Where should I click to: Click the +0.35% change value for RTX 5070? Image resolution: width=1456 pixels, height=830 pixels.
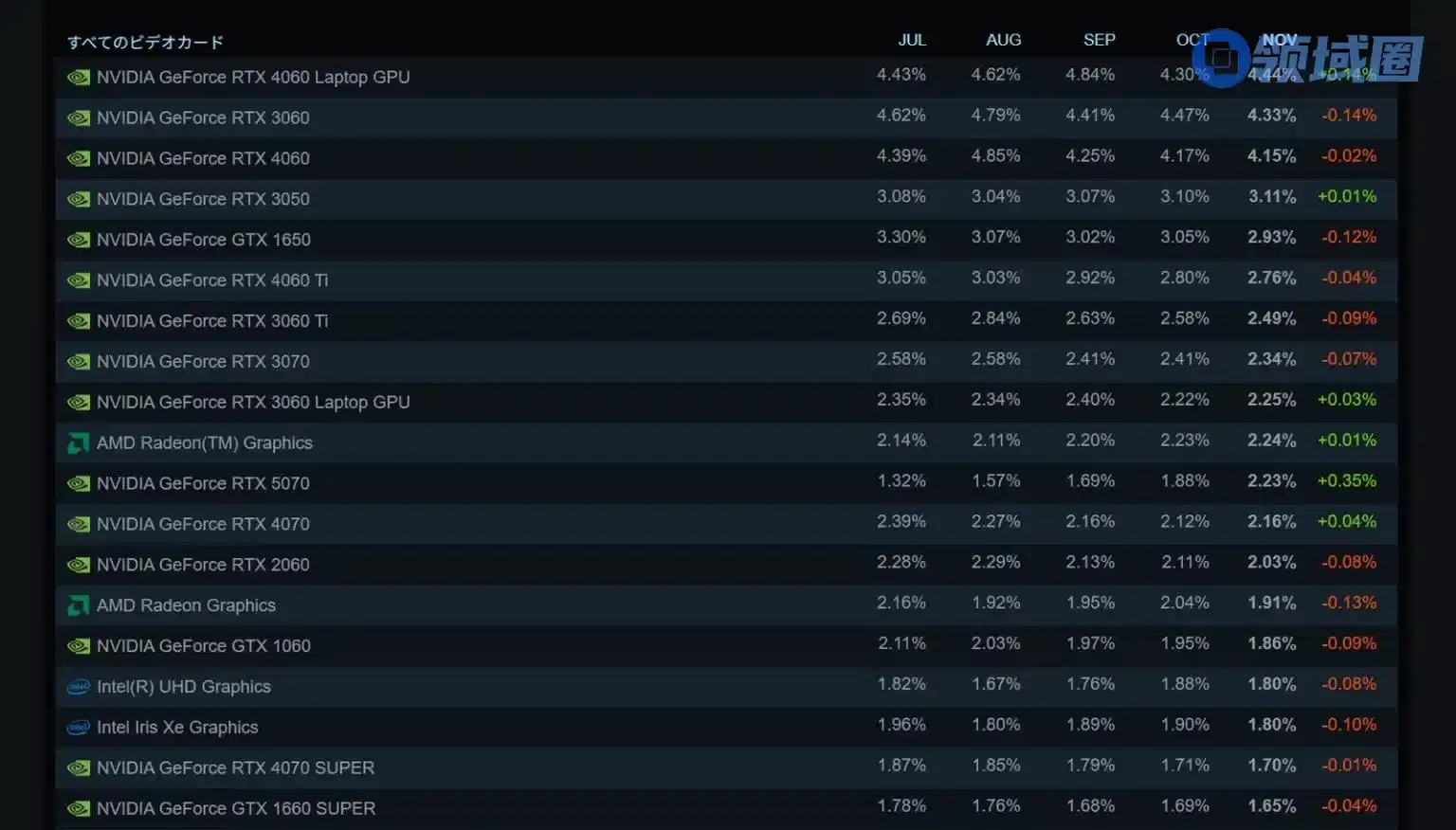click(x=1346, y=481)
